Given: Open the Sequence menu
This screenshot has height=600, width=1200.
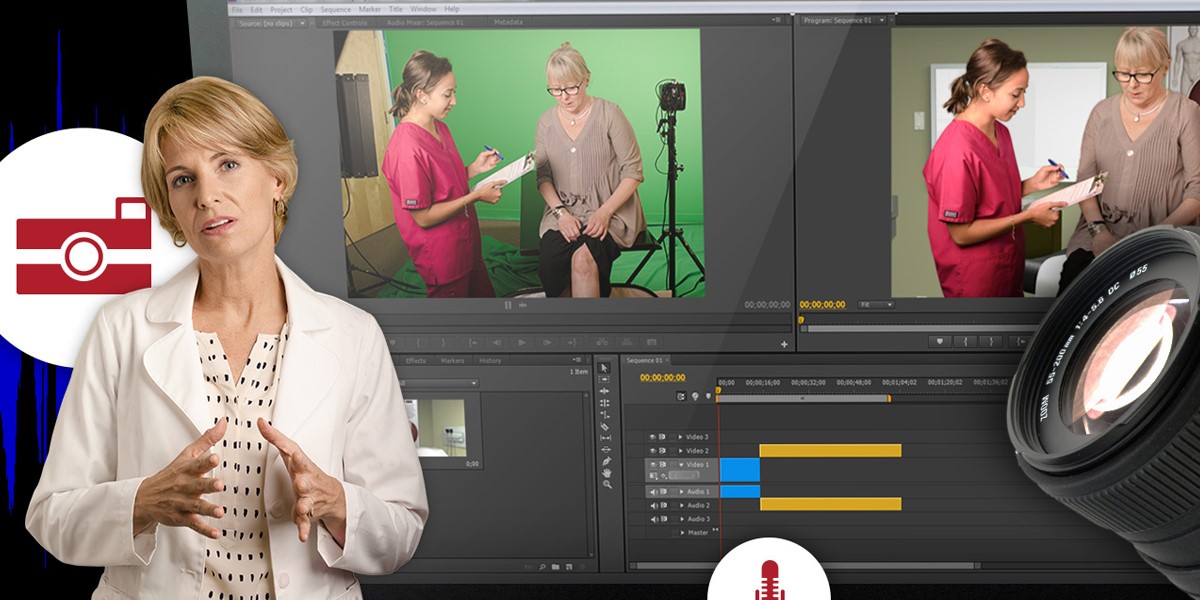Looking at the screenshot, I should pos(335,9).
